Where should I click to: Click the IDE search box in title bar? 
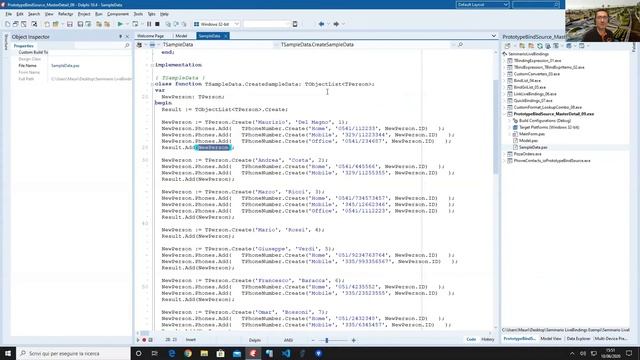[x=536, y=4]
